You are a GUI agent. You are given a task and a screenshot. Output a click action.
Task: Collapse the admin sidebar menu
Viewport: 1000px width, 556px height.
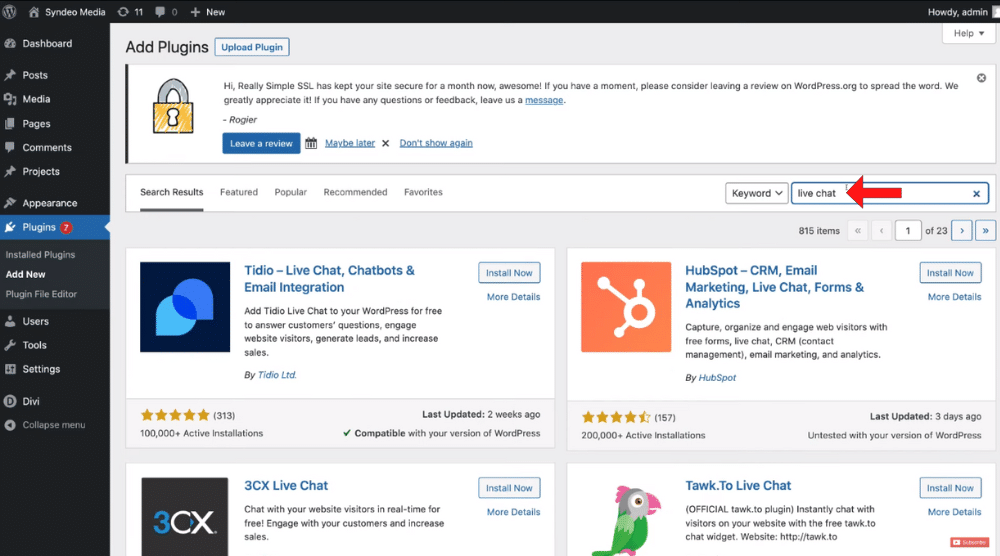click(x=55, y=425)
